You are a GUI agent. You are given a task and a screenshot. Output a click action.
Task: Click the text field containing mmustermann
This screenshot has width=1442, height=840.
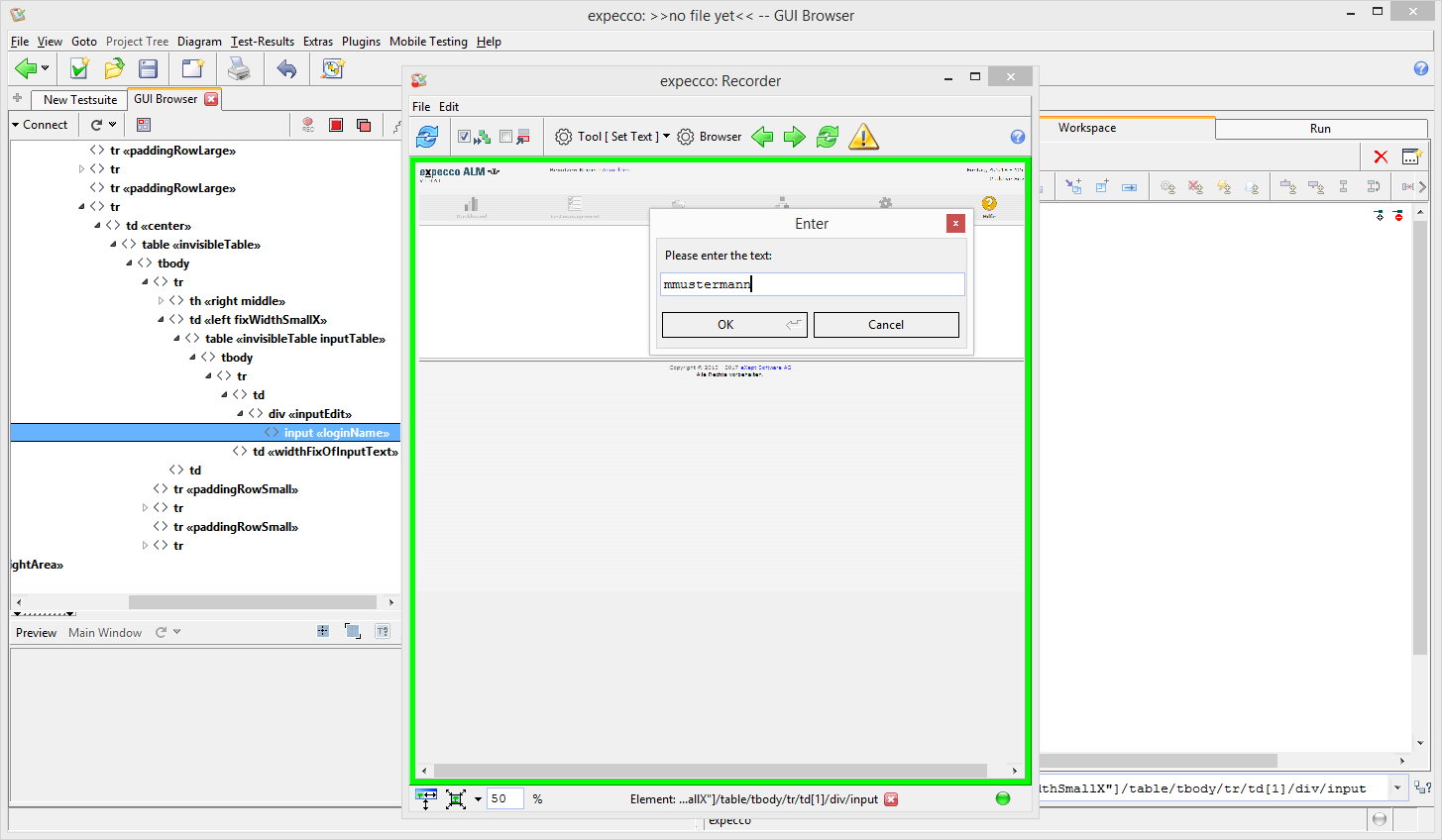point(812,284)
